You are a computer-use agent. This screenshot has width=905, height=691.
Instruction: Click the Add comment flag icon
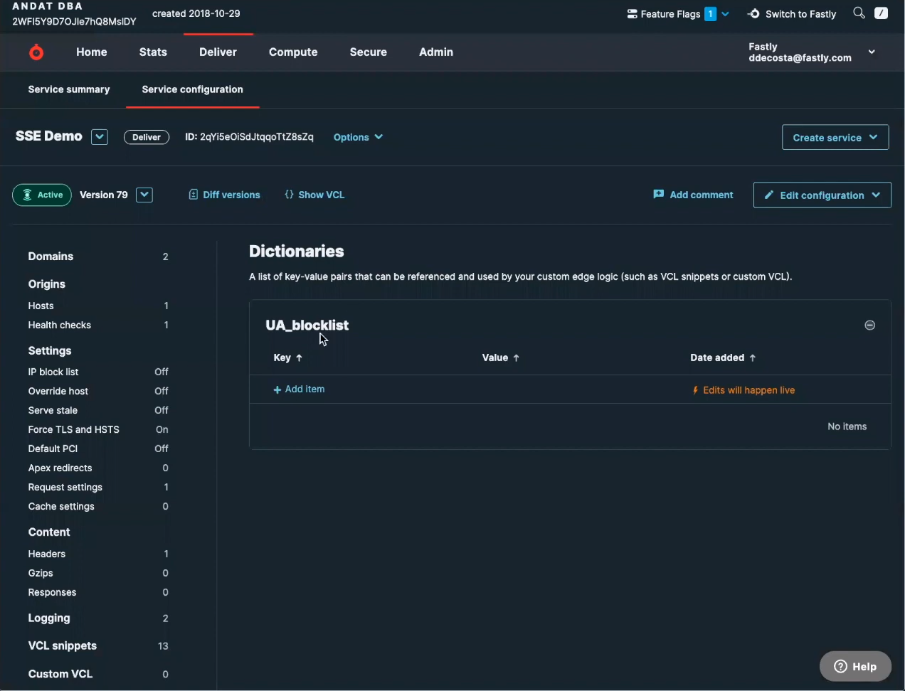[659, 194]
